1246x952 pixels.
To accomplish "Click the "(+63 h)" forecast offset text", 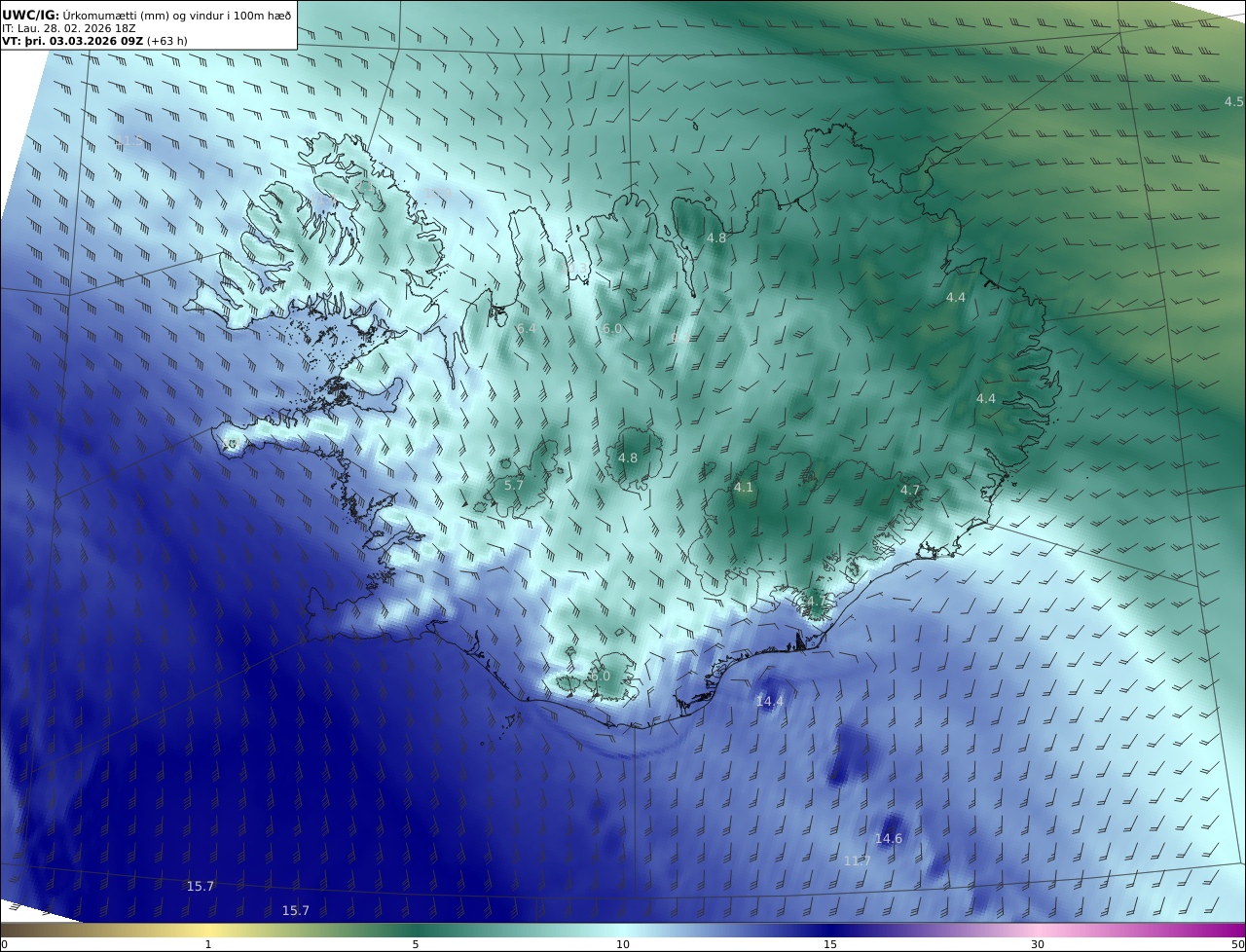I will point(166,41).
